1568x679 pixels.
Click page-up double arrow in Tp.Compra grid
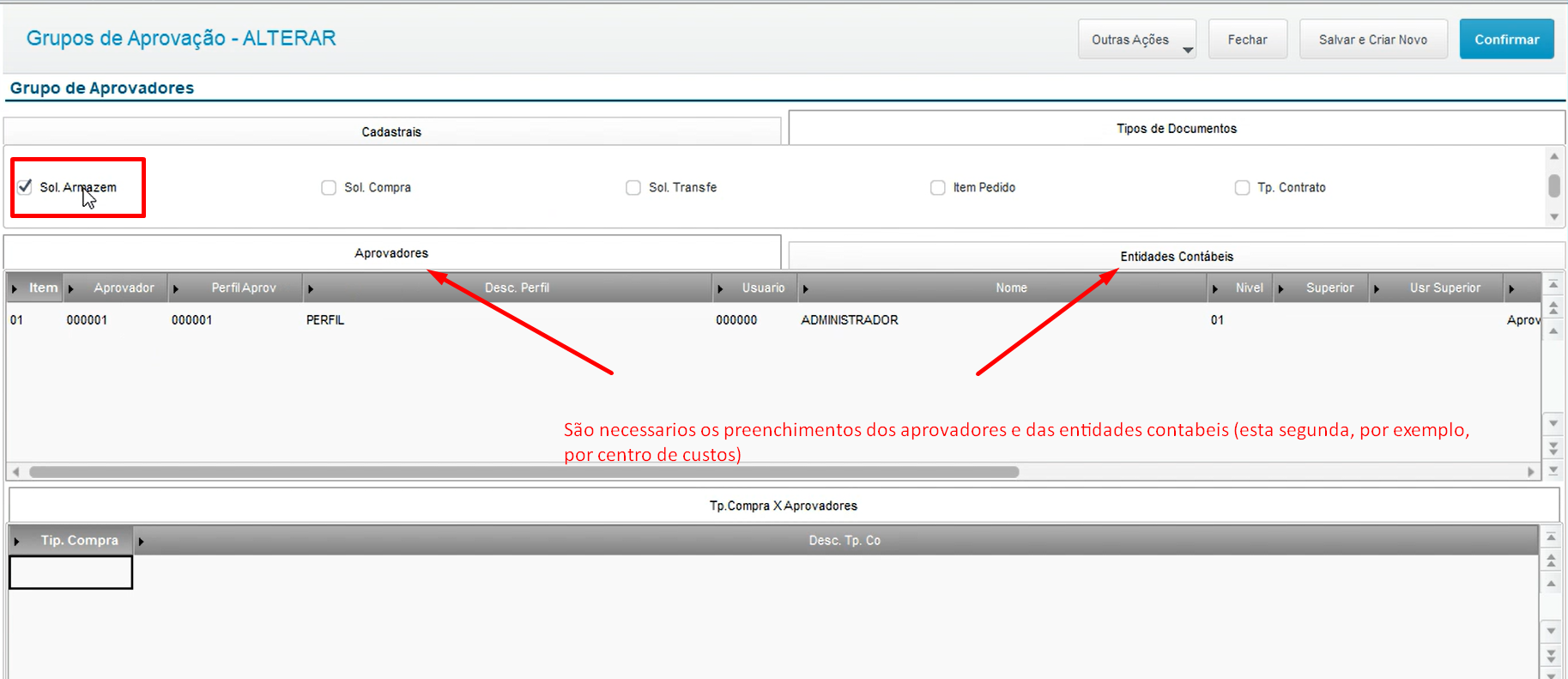pos(1551,560)
